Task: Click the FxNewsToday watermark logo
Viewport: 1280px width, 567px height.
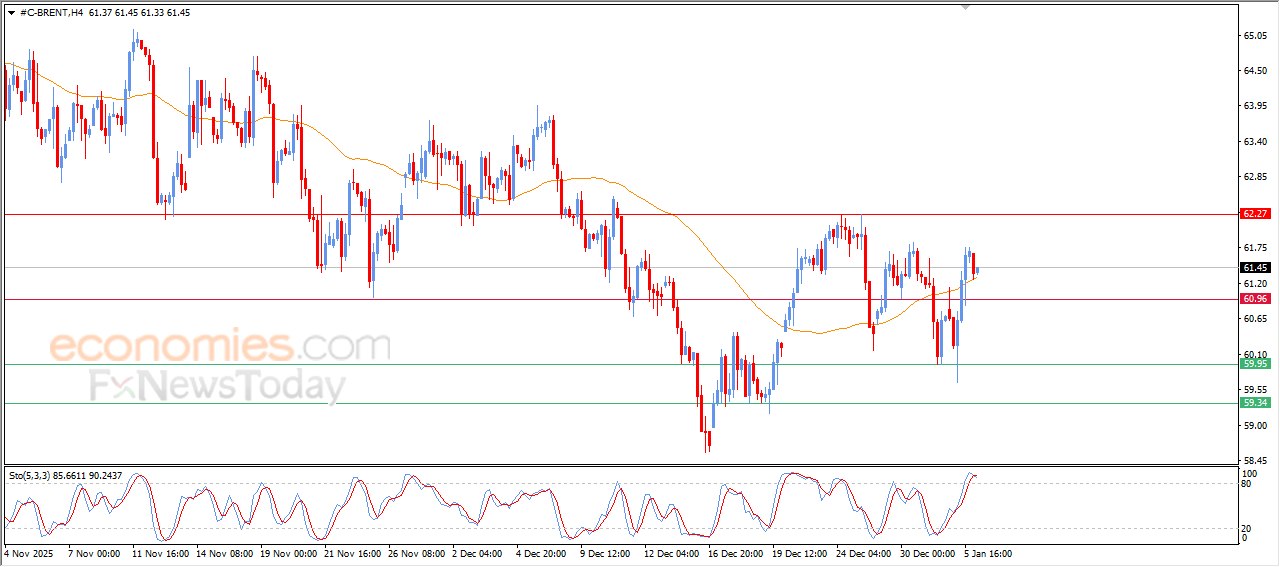Action: tap(218, 386)
